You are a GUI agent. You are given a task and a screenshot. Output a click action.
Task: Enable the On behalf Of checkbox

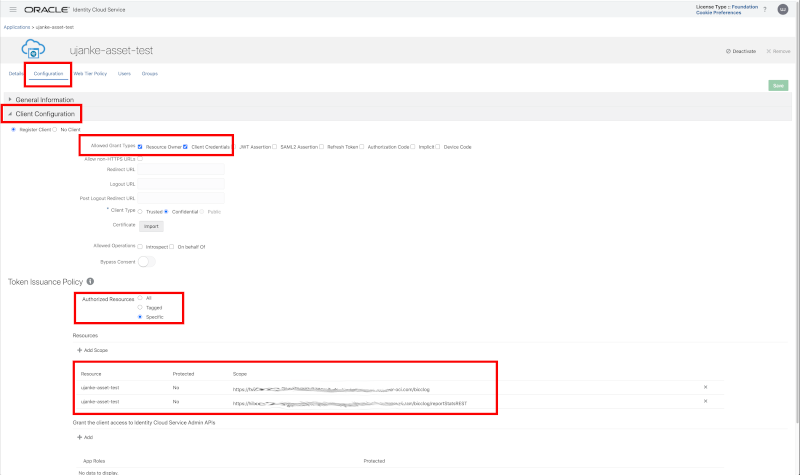pyautogui.click(x=171, y=246)
